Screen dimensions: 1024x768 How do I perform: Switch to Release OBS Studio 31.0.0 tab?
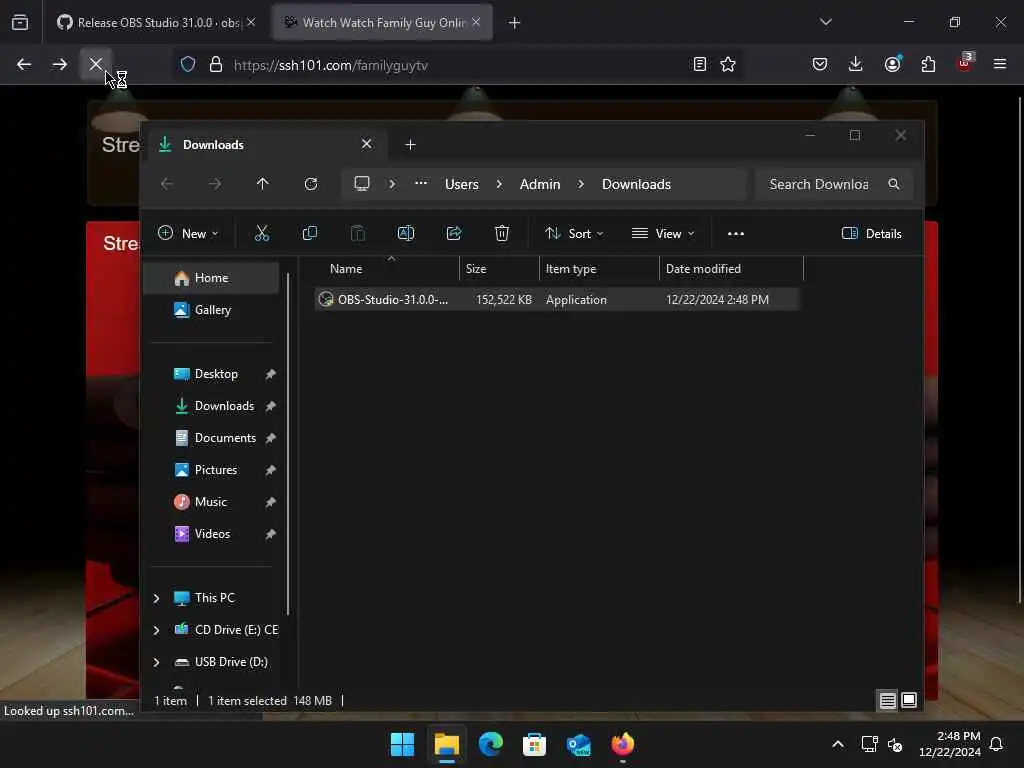tap(155, 23)
